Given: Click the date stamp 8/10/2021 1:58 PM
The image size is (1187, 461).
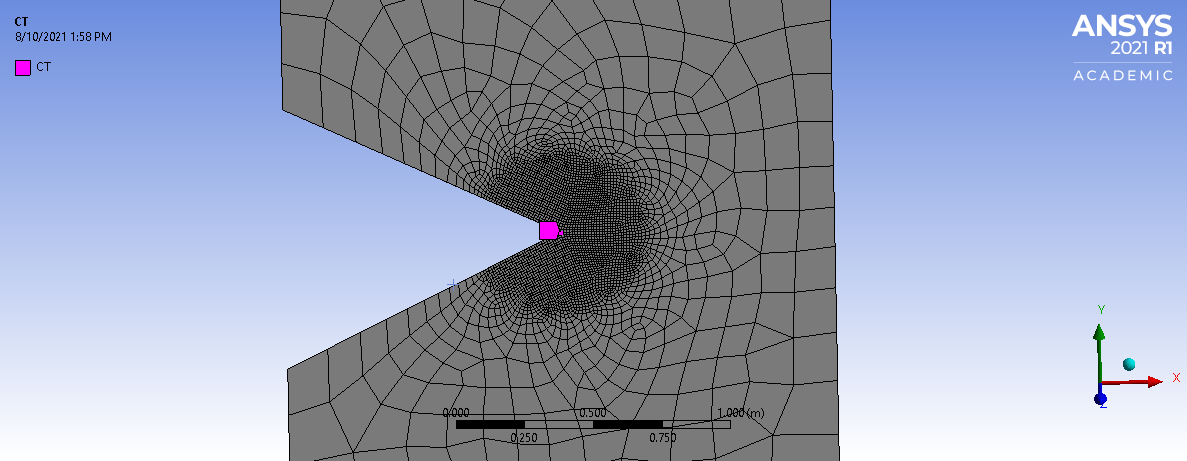Looking at the screenshot, I should coord(64,36).
